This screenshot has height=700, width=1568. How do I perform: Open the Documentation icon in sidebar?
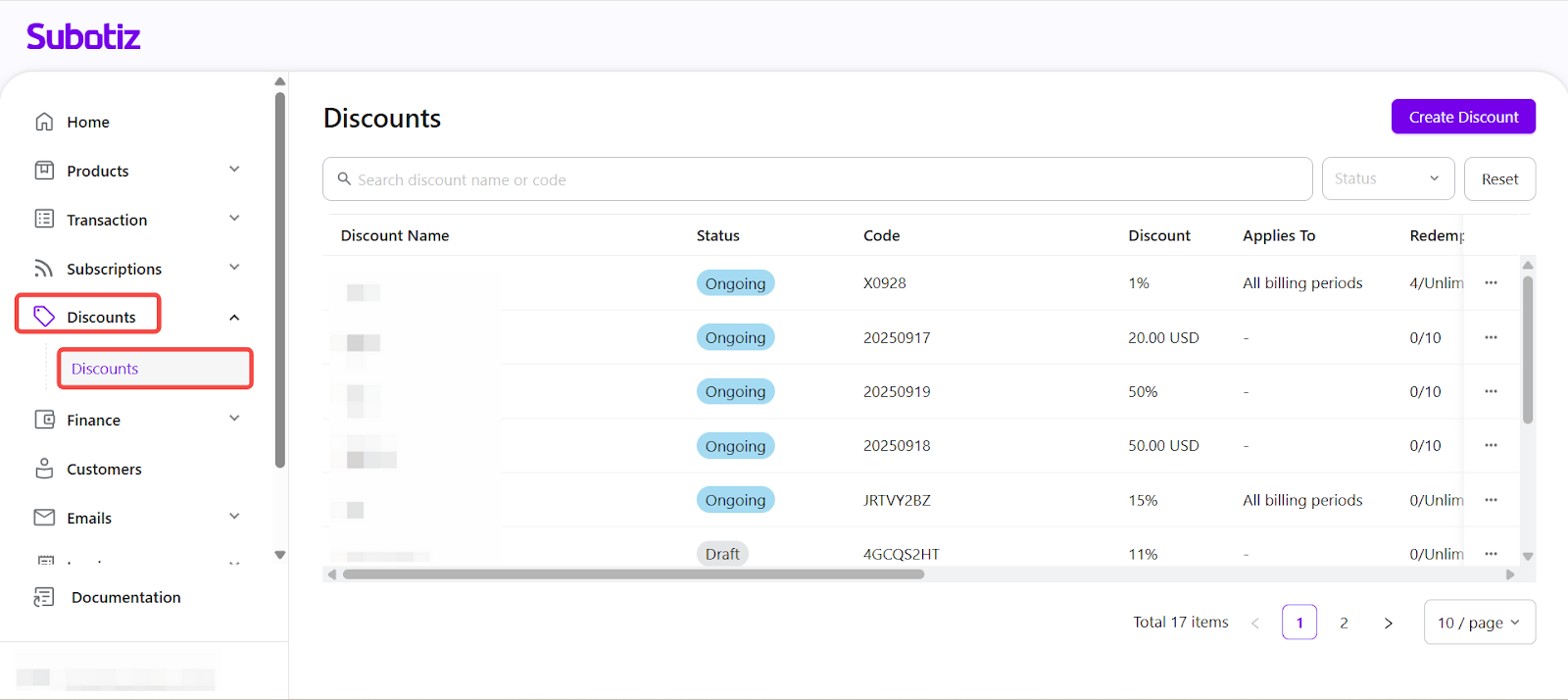[44, 597]
